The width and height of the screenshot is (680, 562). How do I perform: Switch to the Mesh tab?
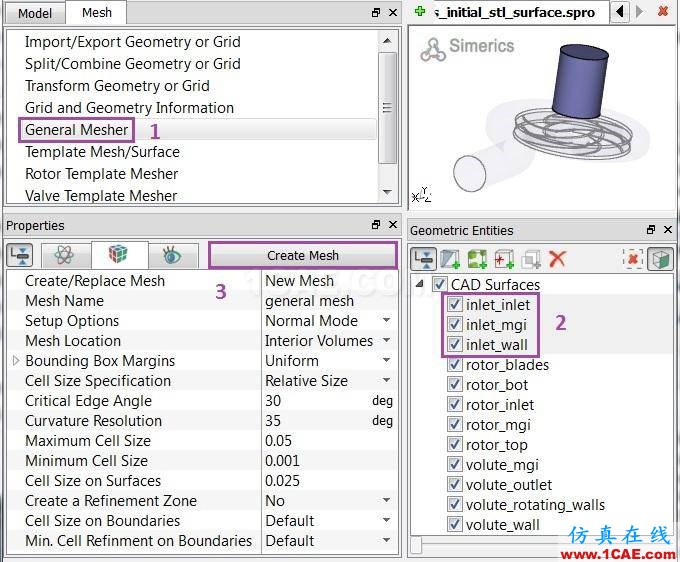pos(97,12)
